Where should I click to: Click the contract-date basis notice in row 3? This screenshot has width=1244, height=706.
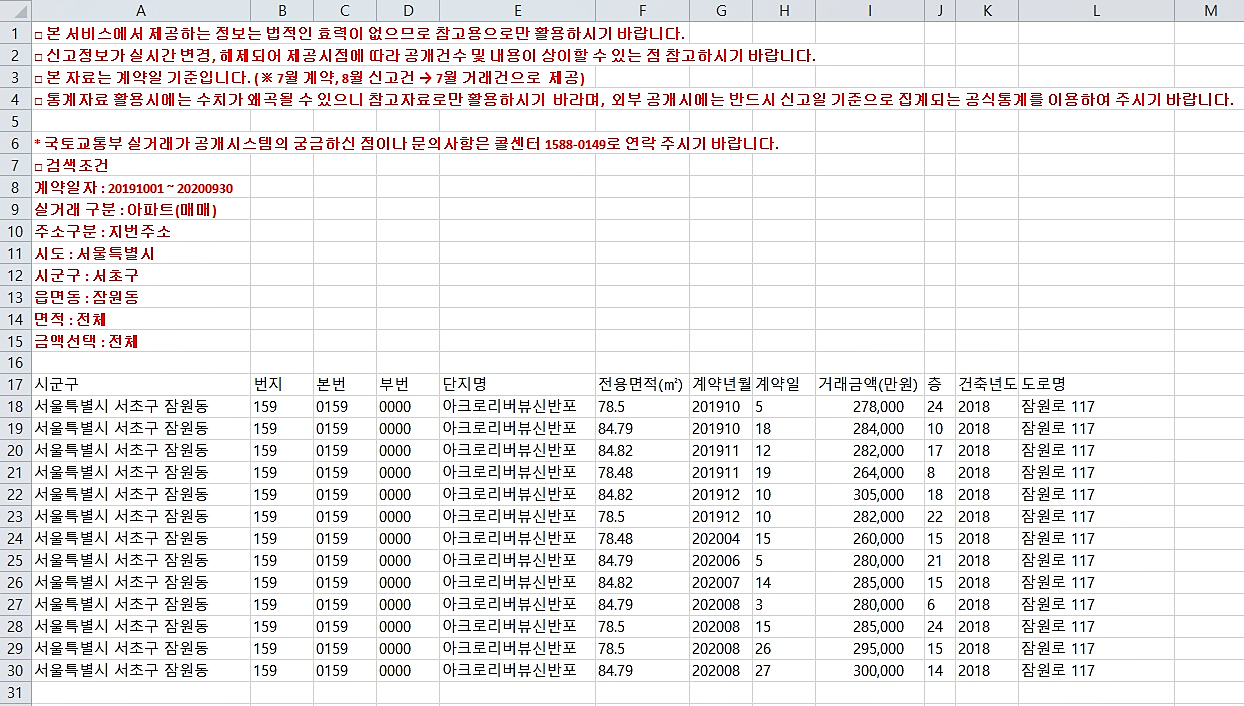tap(309, 77)
